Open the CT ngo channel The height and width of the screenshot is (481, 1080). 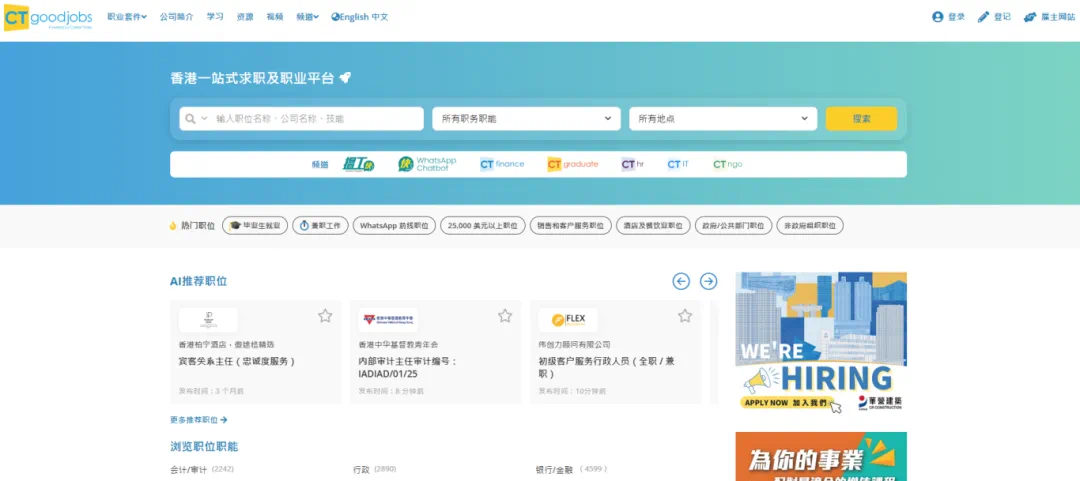pos(727,164)
